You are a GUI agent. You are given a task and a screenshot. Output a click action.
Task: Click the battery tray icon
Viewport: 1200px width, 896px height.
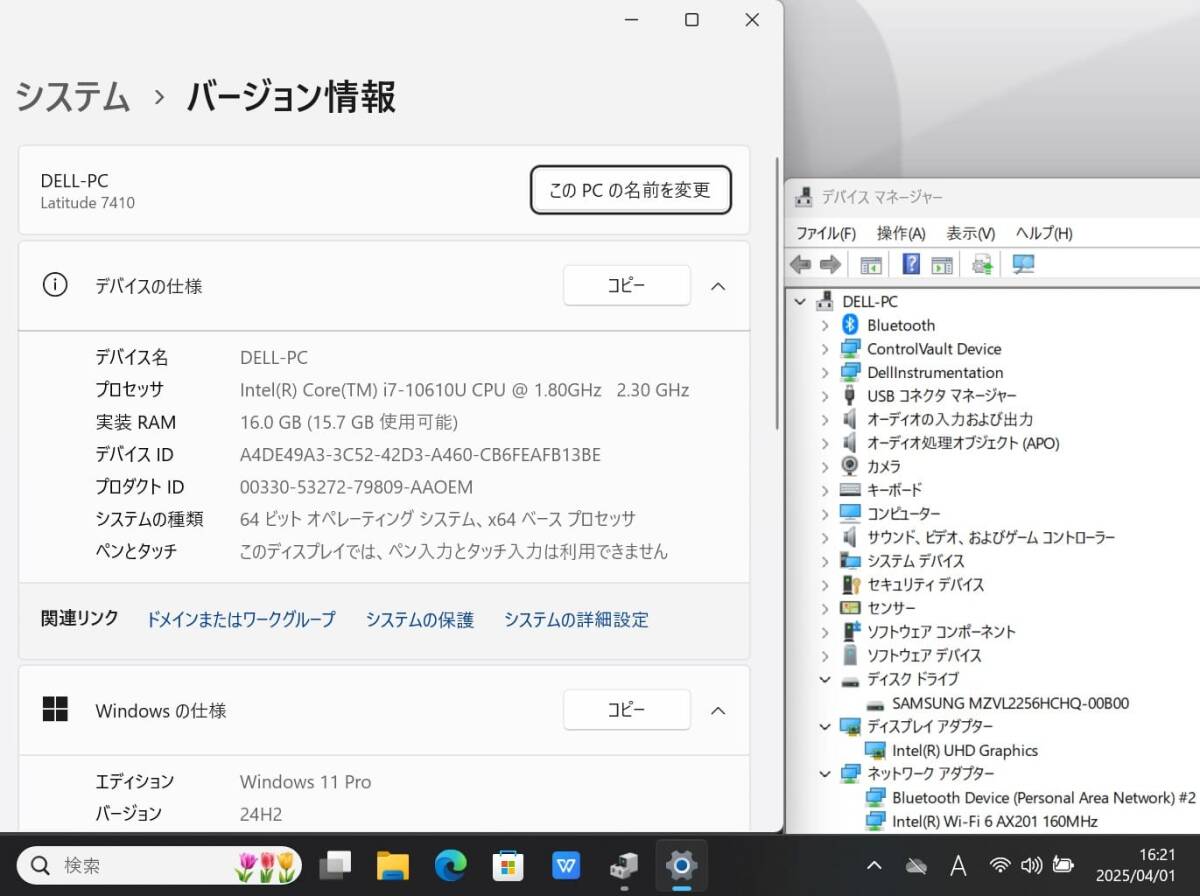(1064, 865)
